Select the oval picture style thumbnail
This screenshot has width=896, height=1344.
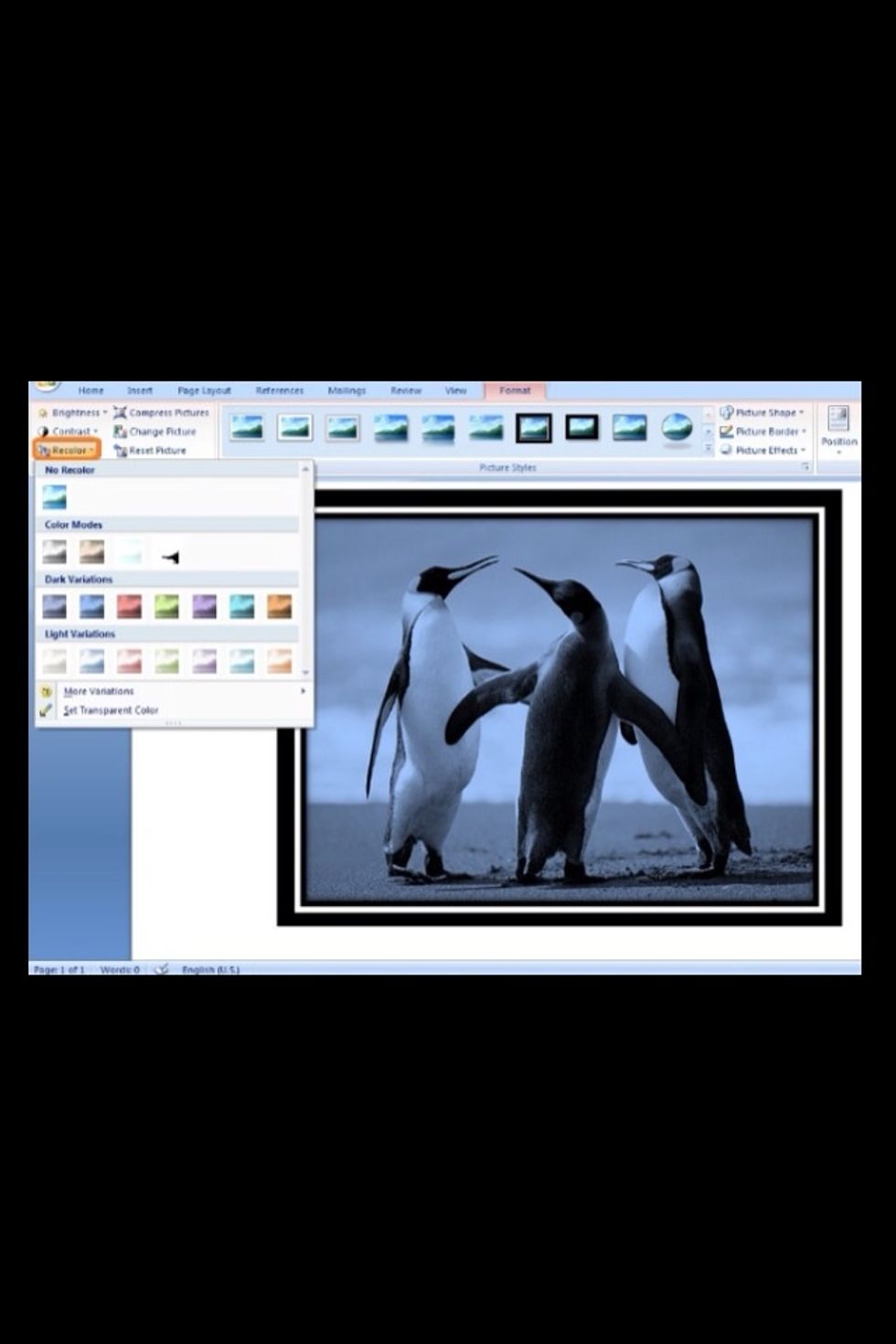click(x=677, y=427)
